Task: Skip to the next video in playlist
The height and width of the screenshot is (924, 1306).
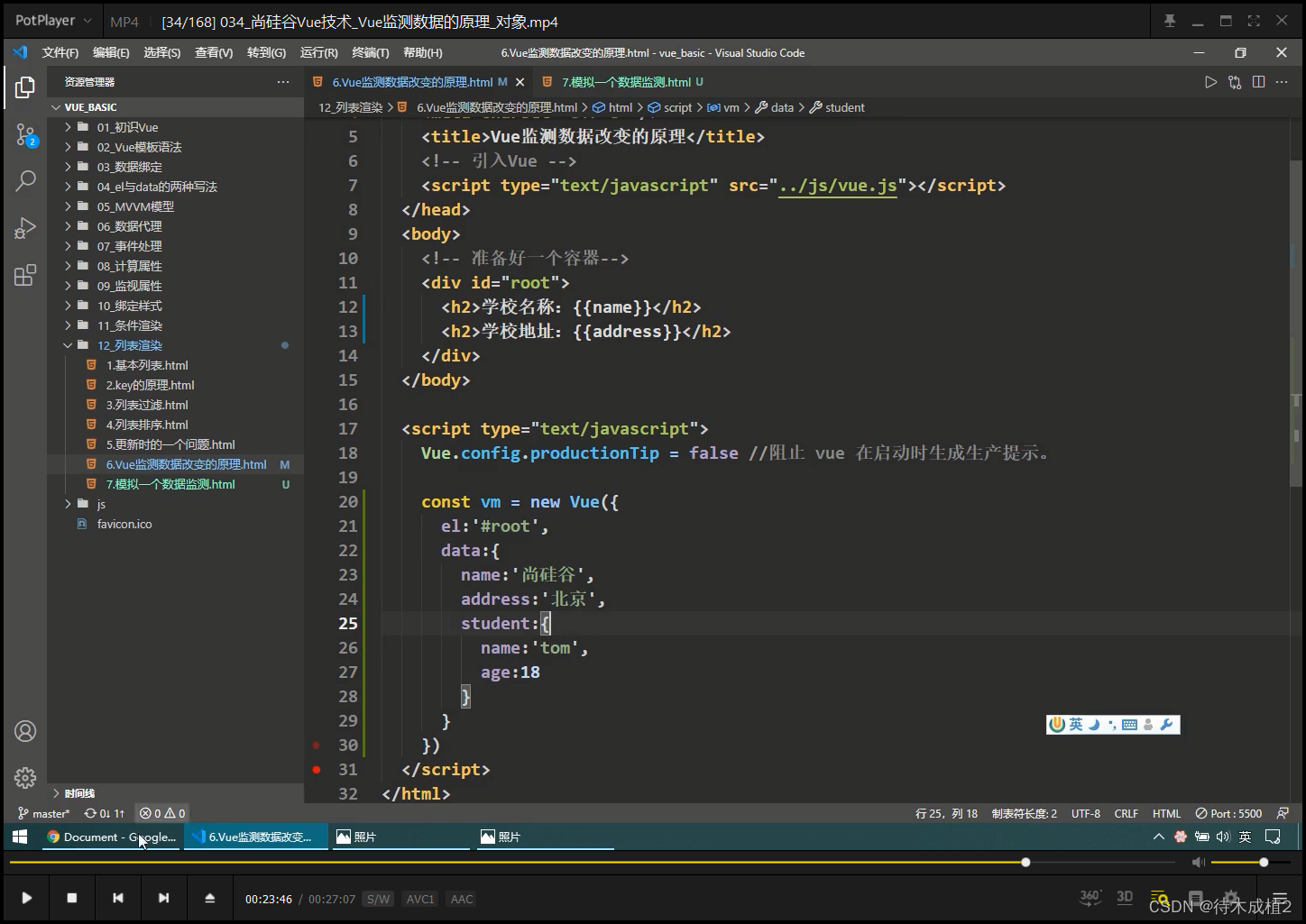Action: click(x=163, y=898)
